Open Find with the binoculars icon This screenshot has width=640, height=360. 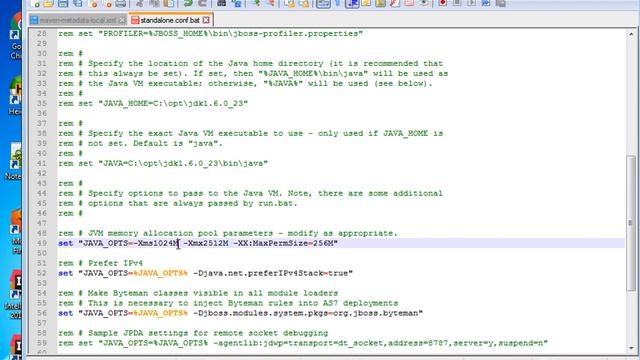click(x=221, y=4)
